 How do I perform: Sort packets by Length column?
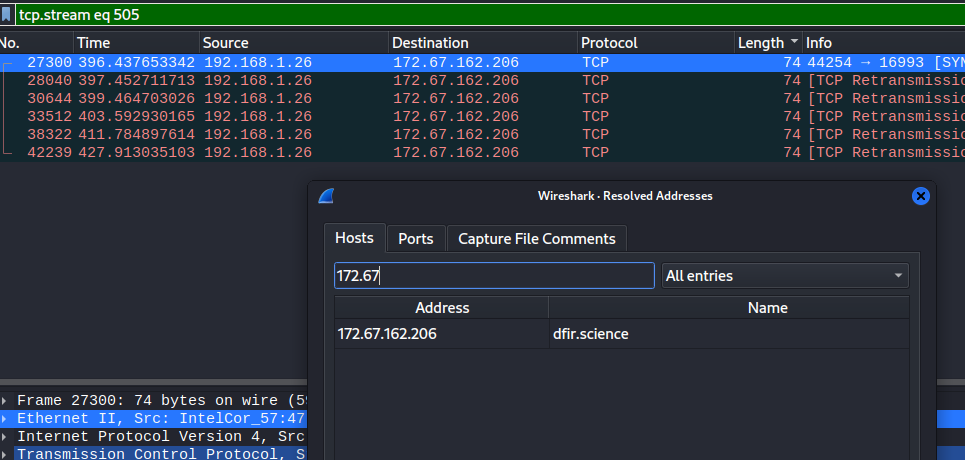[769, 43]
